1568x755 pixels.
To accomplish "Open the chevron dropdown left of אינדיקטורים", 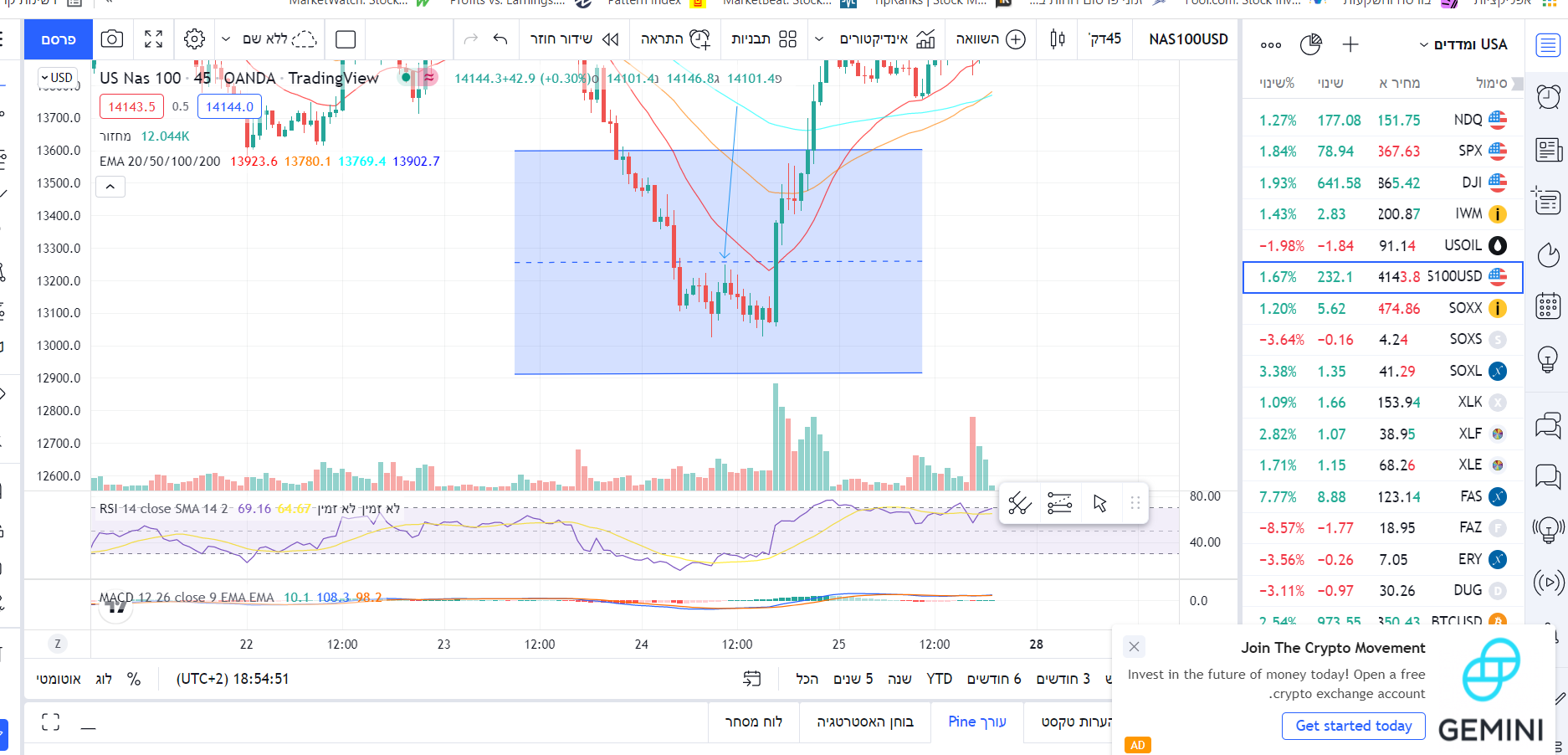I will click(819, 39).
